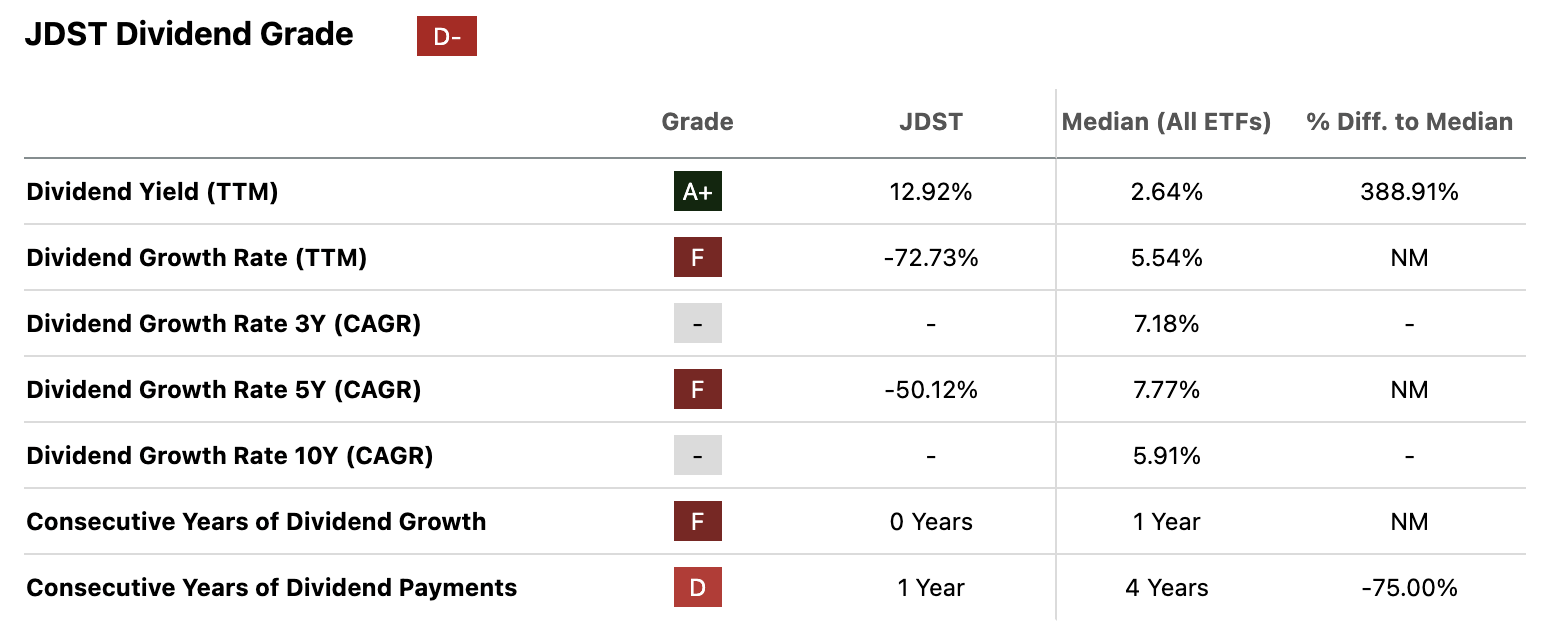Click F badge for Consecutive Years of Dividend Growth

pyautogui.click(x=697, y=522)
